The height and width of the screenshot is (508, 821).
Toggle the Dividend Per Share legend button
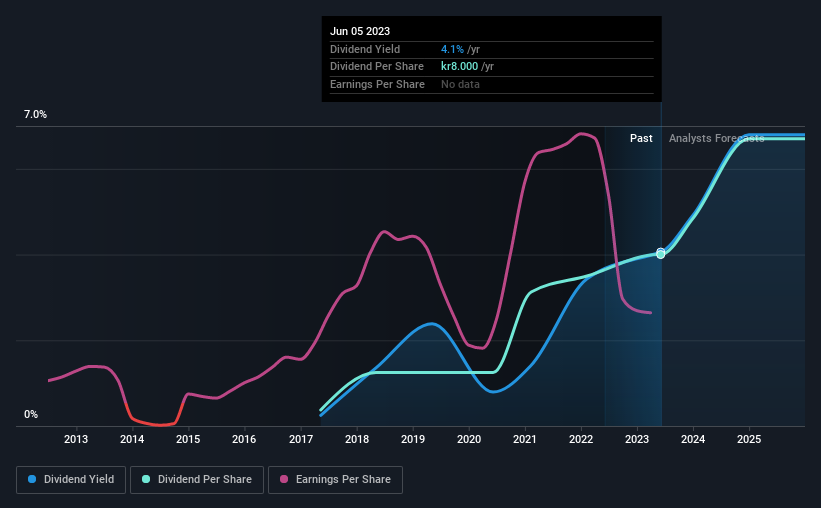pyautogui.click(x=197, y=480)
